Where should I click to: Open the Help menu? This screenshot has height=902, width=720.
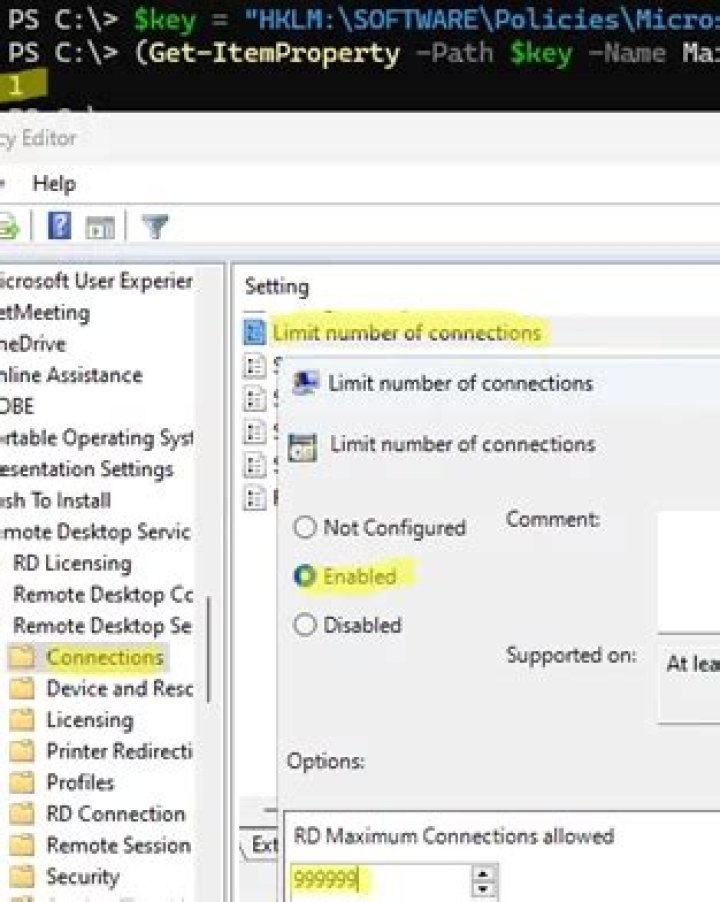pyautogui.click(x=54, y=184)
